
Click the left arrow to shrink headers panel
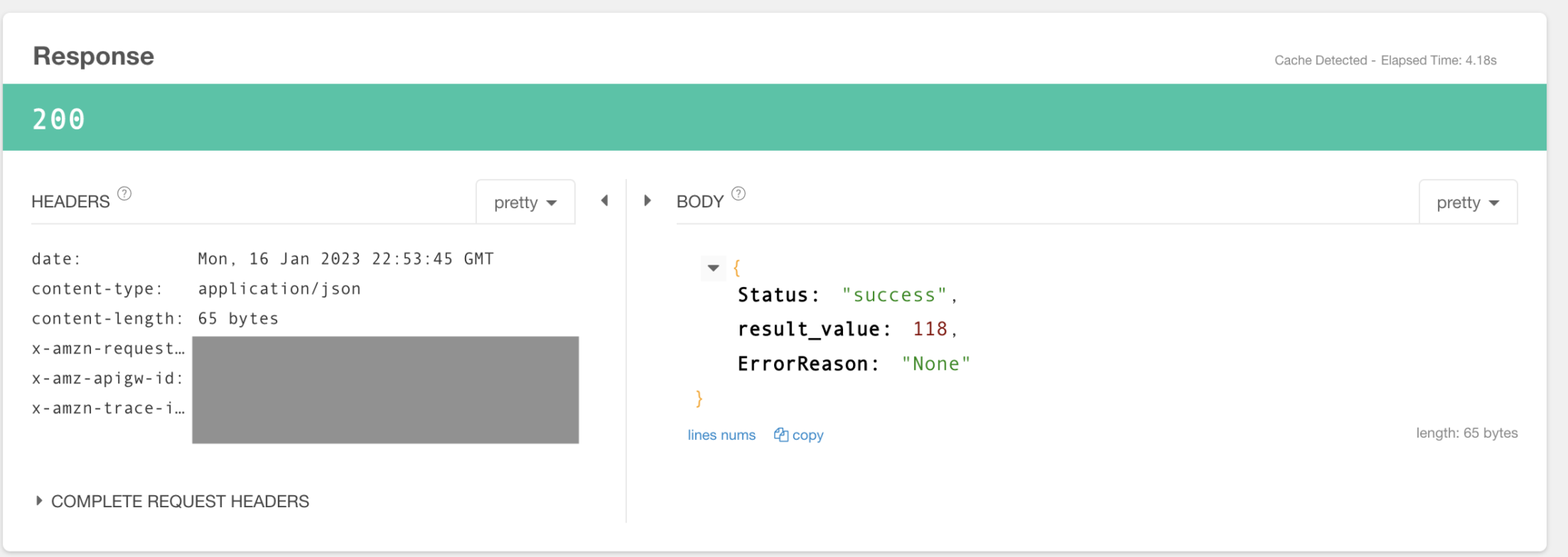point(605,200)
